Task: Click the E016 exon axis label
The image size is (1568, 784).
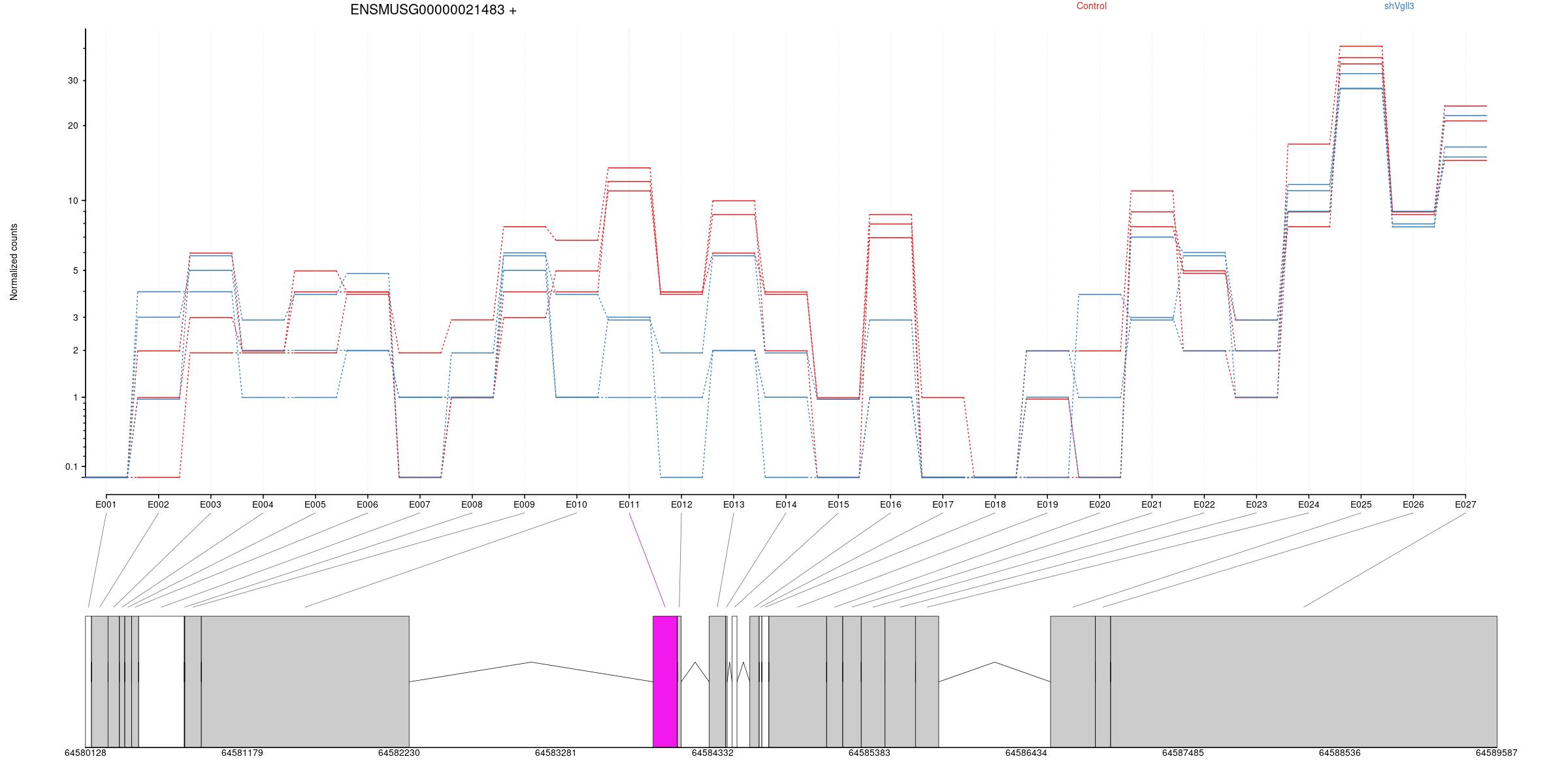Action: 890,504
